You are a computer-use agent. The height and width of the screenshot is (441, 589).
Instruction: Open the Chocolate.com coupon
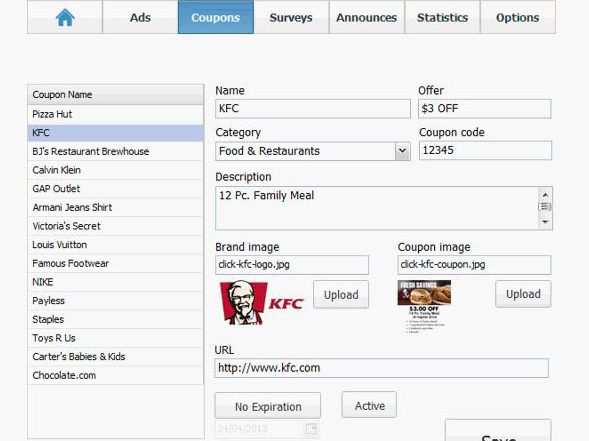pos(115,375)
